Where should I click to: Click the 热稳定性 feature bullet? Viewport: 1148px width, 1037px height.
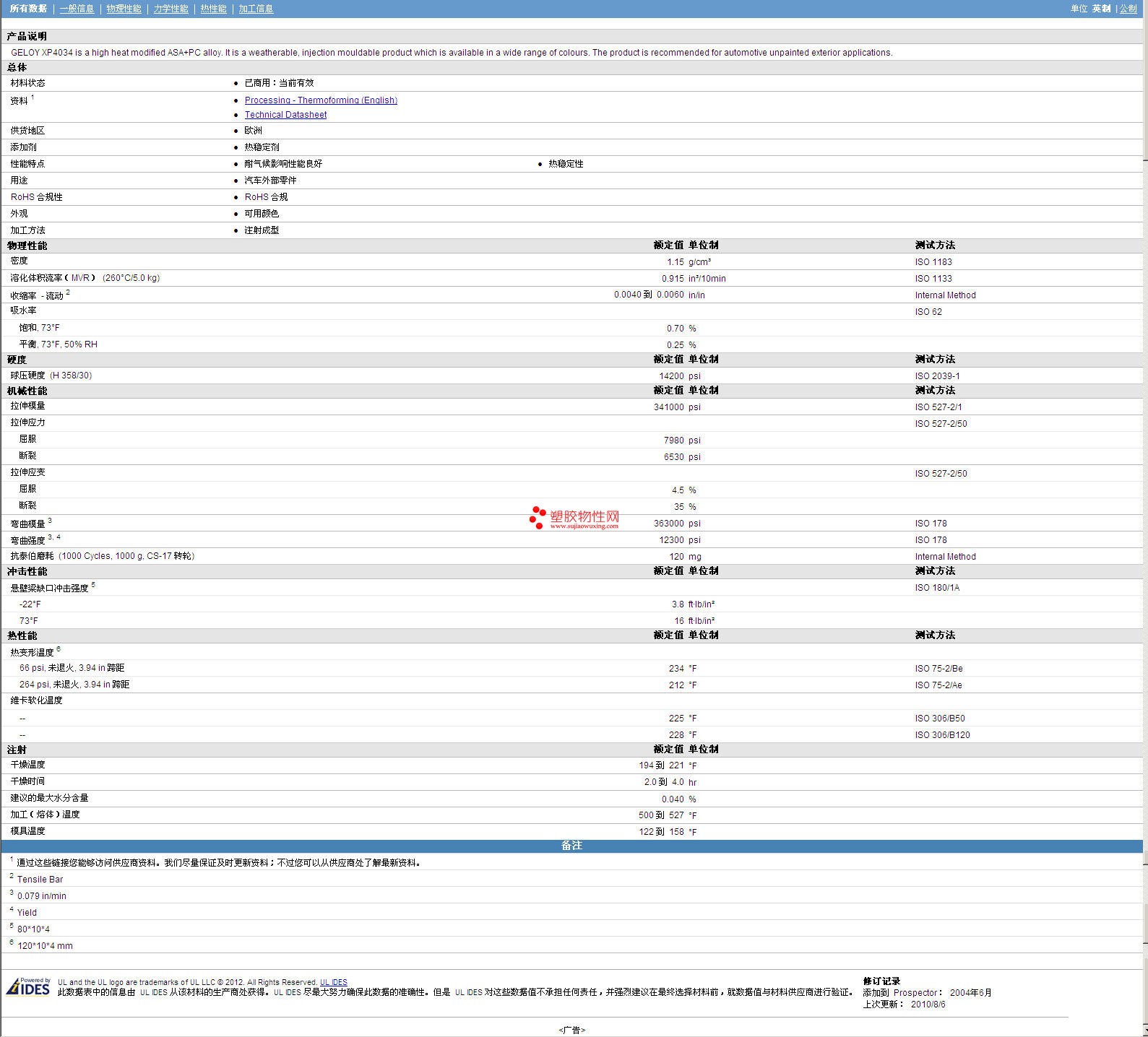click(x=566, y=164)
